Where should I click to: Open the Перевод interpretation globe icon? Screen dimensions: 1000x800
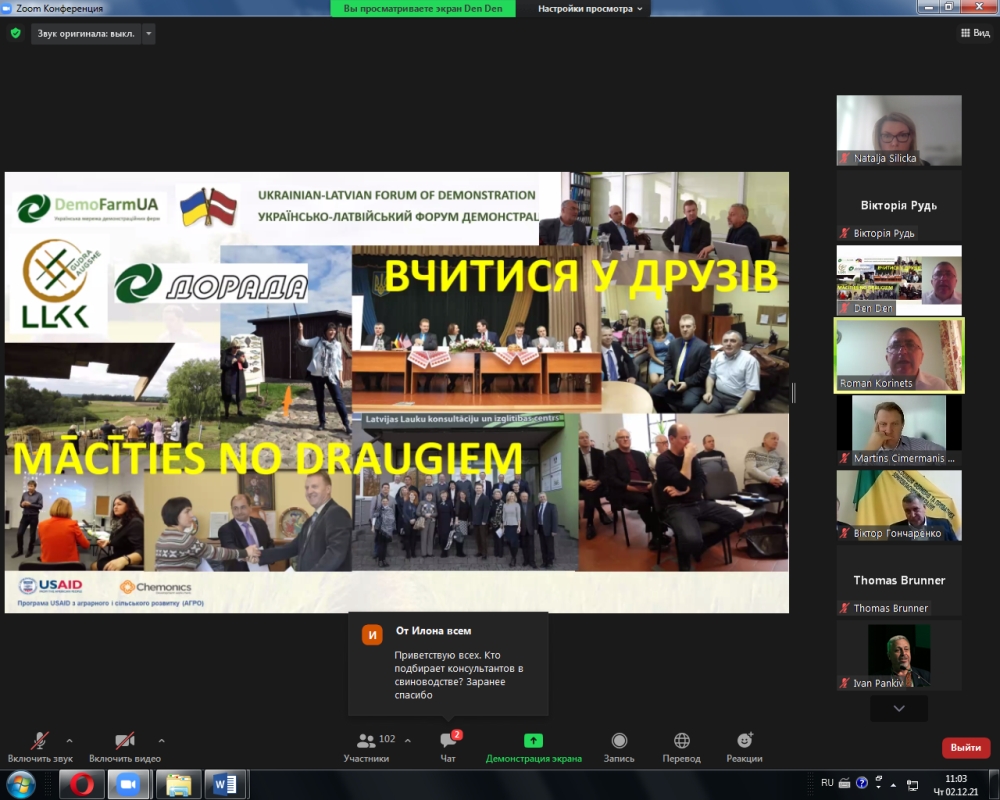click(681, 741)
